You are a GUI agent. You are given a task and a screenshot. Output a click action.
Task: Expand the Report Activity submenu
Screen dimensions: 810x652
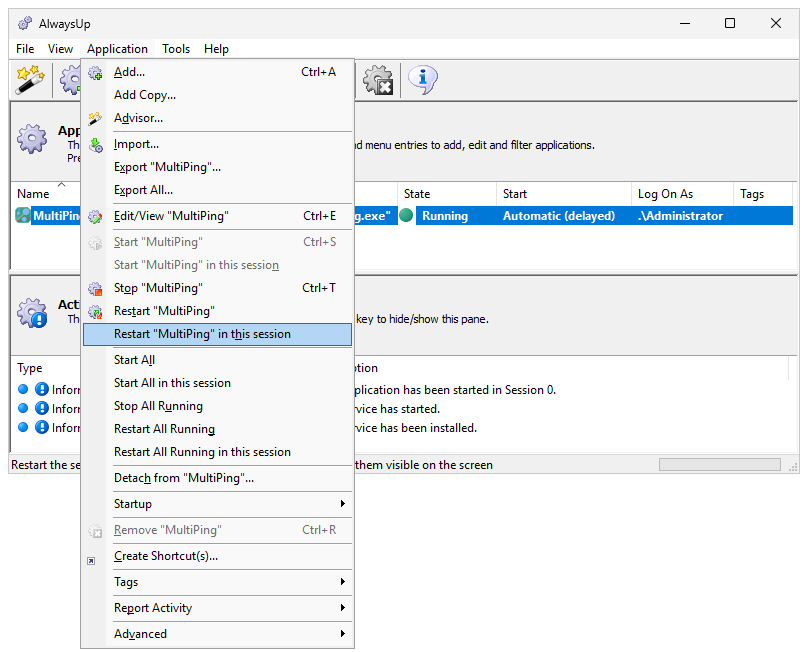217,608
